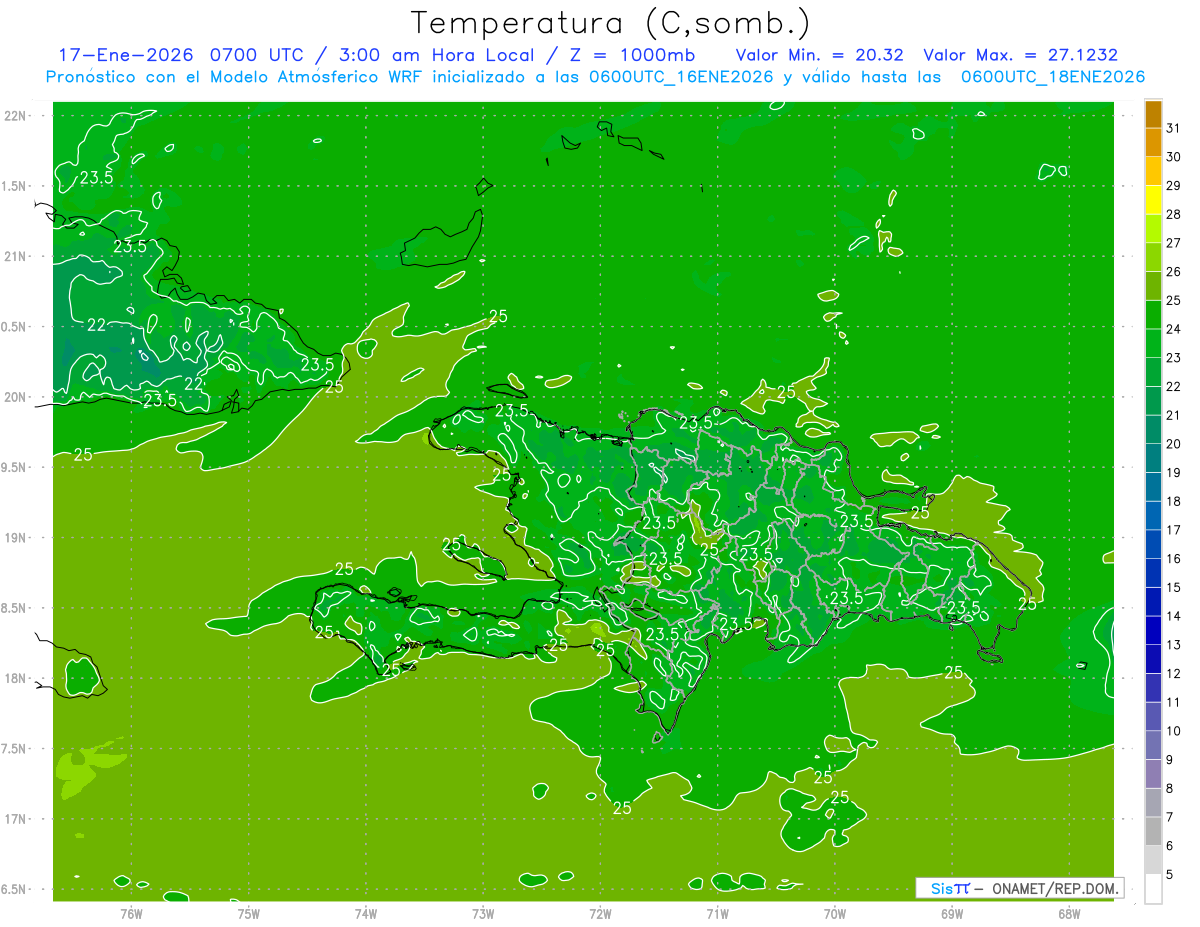This screenshot has width=1200, height=927.
Task: Click the color scale value 21
Action: click(1174, 415)
